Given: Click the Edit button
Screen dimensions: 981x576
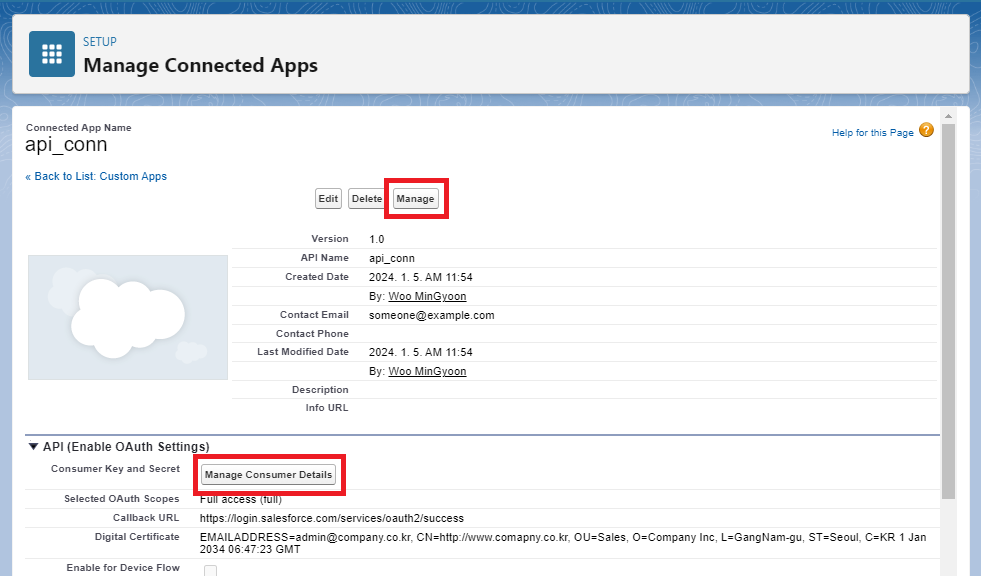Looking at the screenshot, I should 328,198.
